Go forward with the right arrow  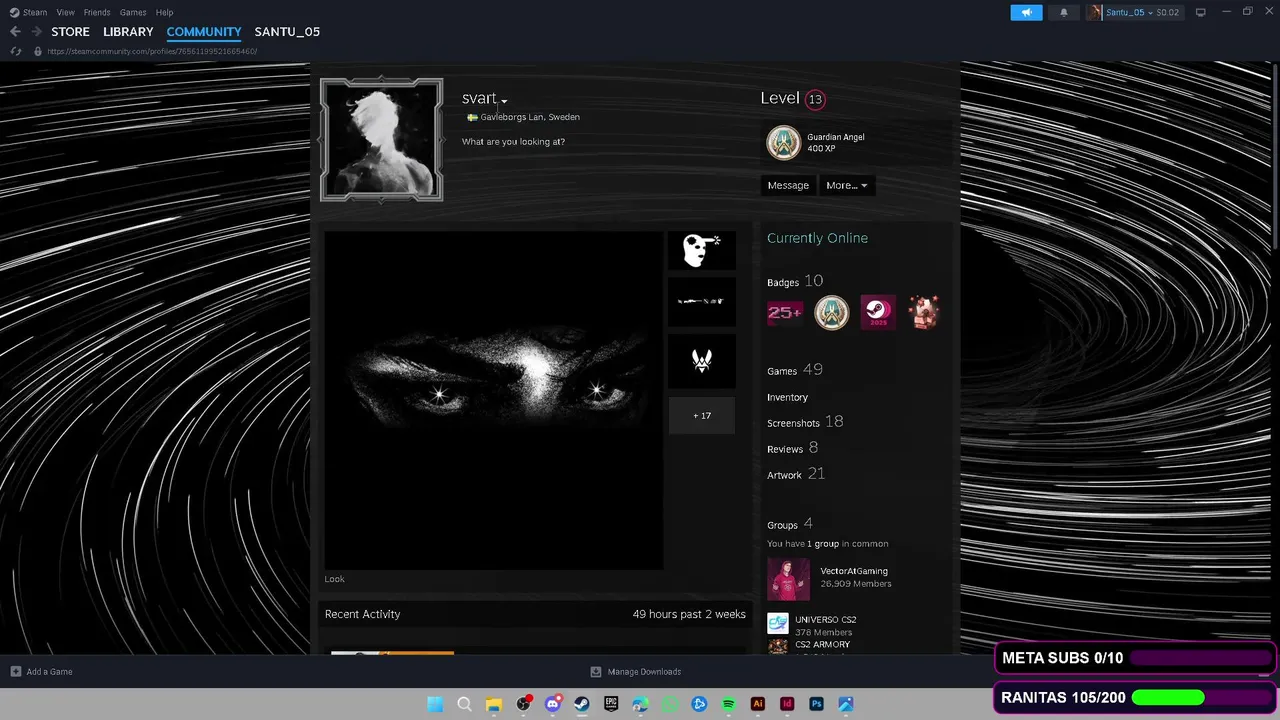(x=37, y=31)
